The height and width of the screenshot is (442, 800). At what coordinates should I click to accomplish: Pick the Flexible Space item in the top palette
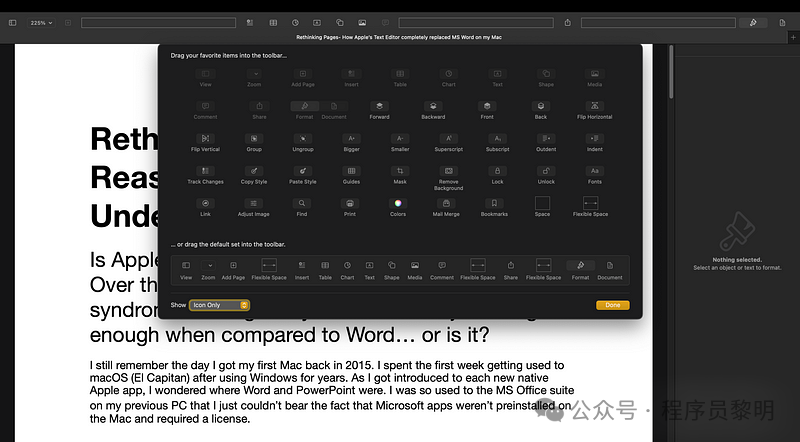(x=590, y=203)
